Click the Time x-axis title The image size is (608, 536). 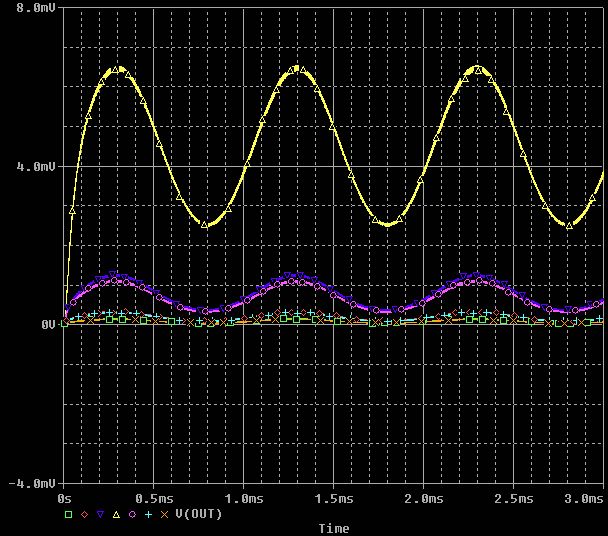(x=334, y=527)
